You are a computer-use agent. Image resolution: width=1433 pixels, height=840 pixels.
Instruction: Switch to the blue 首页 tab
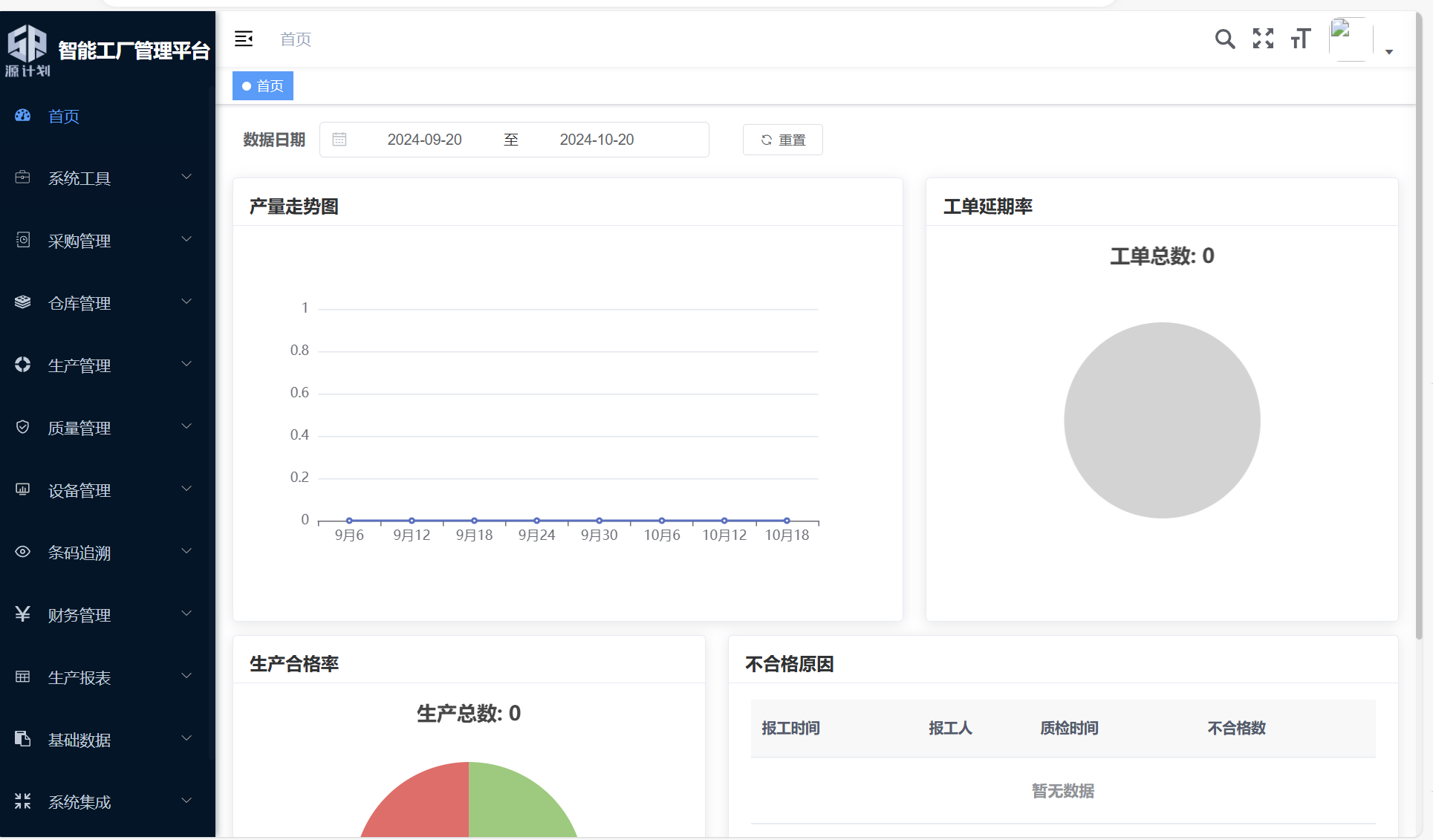(263, 85)
